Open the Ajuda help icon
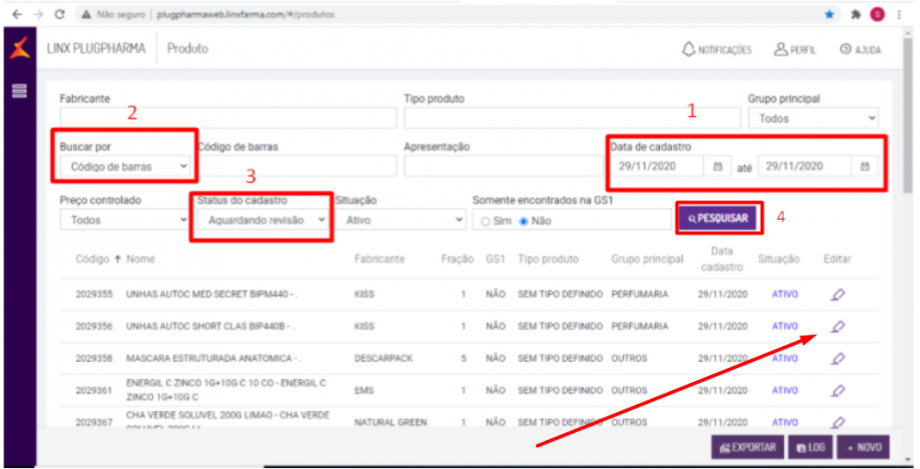This screenshot has width=920, height=469. pos(846,49)
